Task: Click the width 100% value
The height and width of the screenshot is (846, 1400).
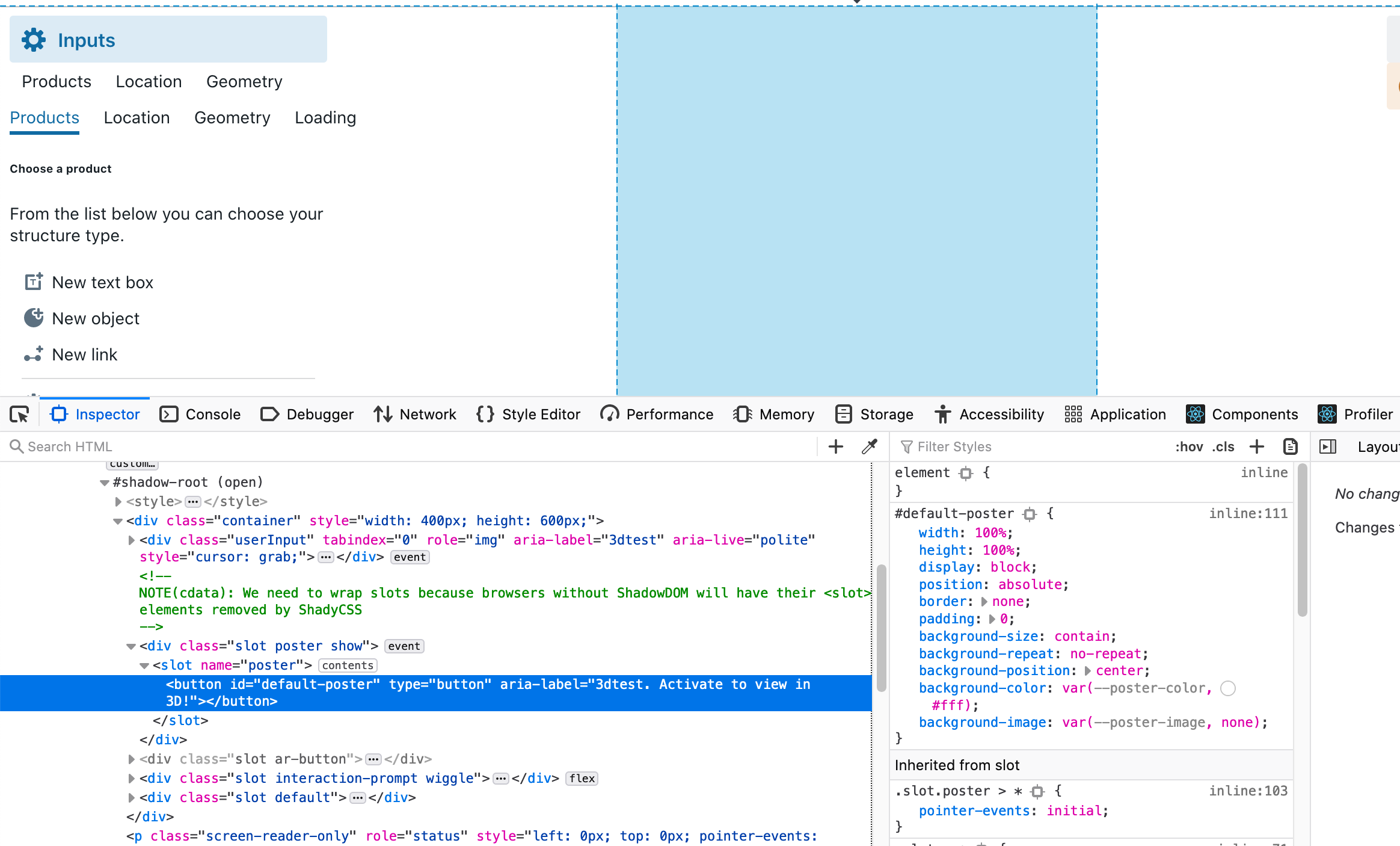Action: [x=990, y=533]
